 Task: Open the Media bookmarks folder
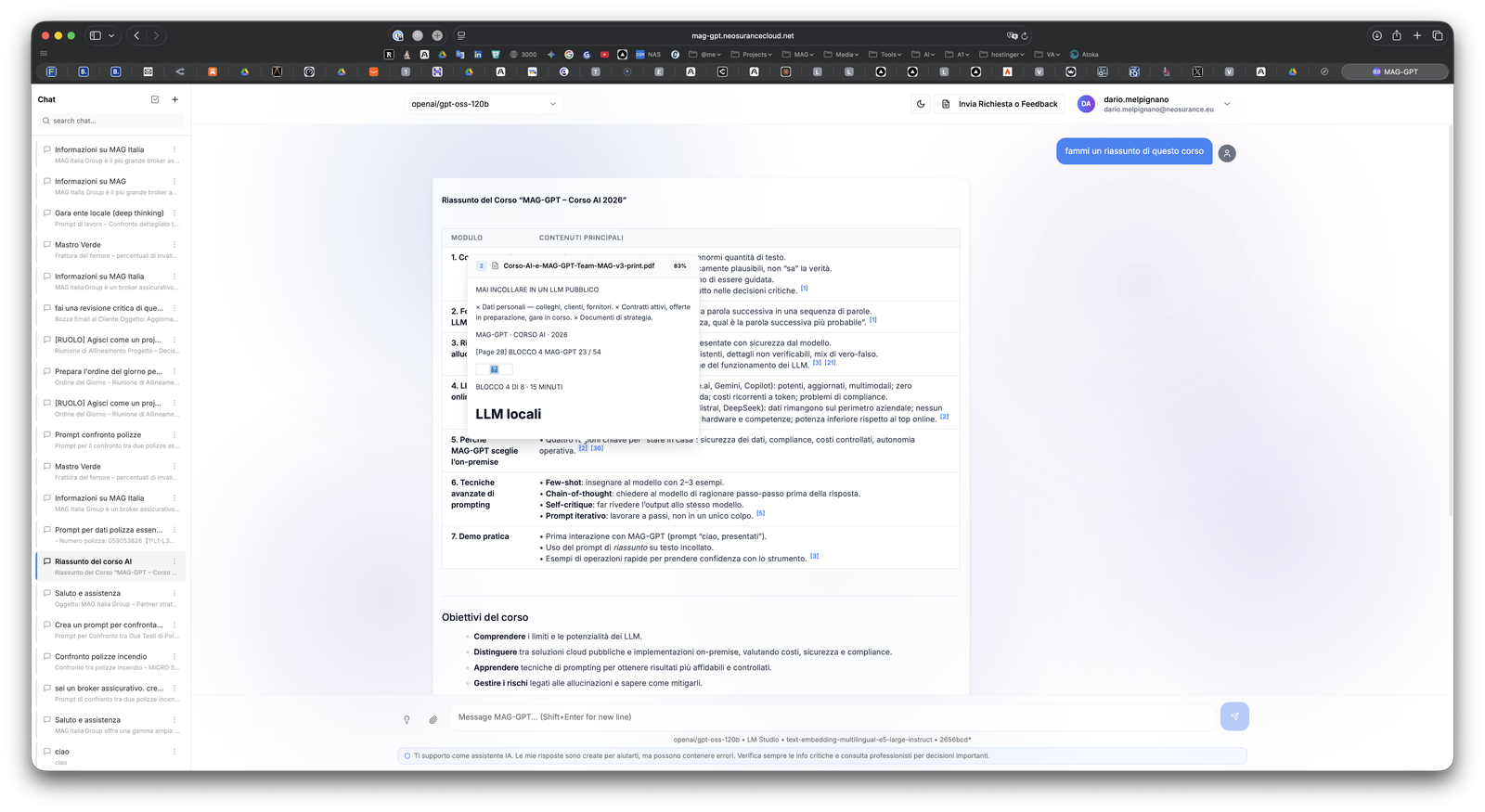click(x=841, y=55)
